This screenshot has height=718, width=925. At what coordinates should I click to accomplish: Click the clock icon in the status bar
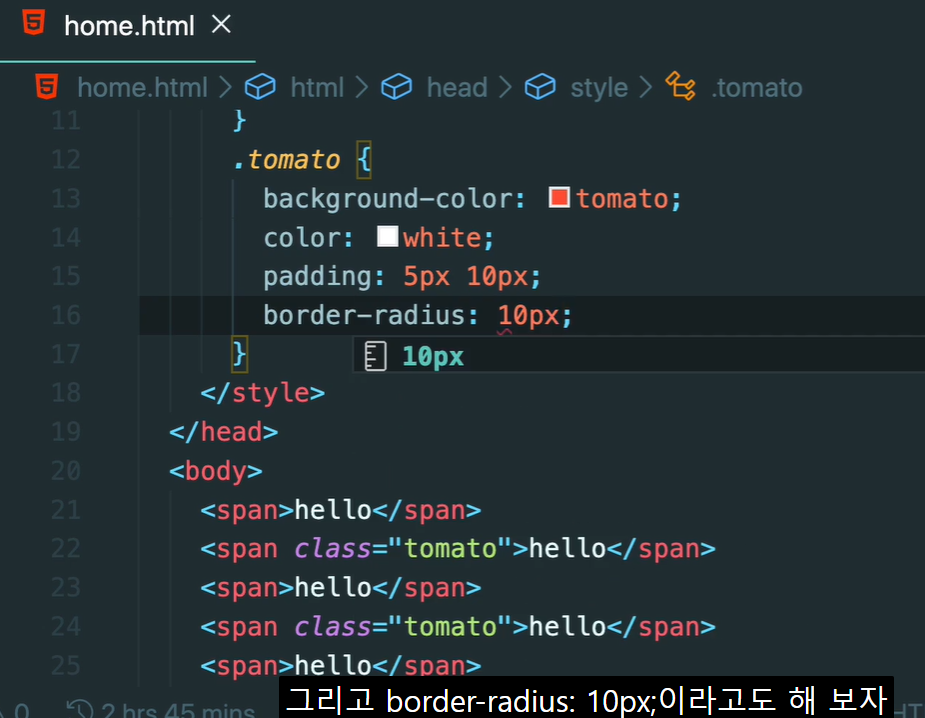[x=80, y=709]
